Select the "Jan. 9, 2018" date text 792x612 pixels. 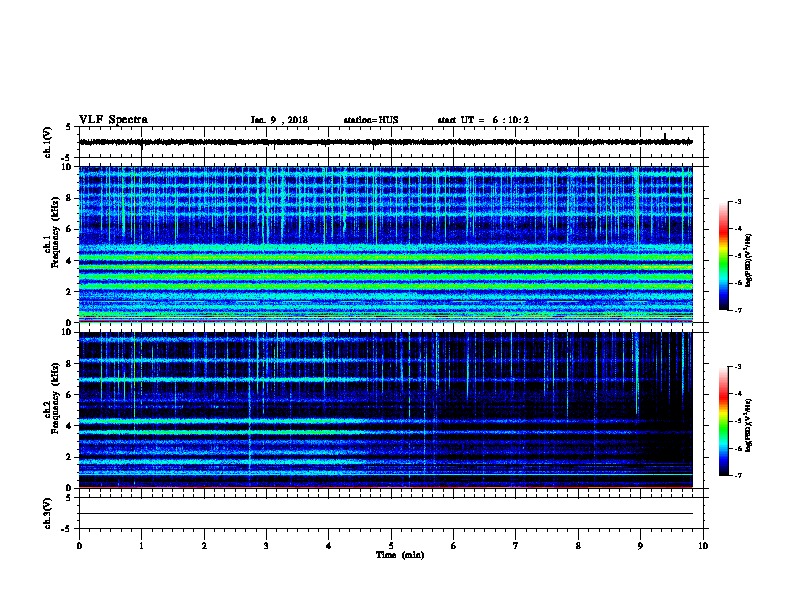279,120
